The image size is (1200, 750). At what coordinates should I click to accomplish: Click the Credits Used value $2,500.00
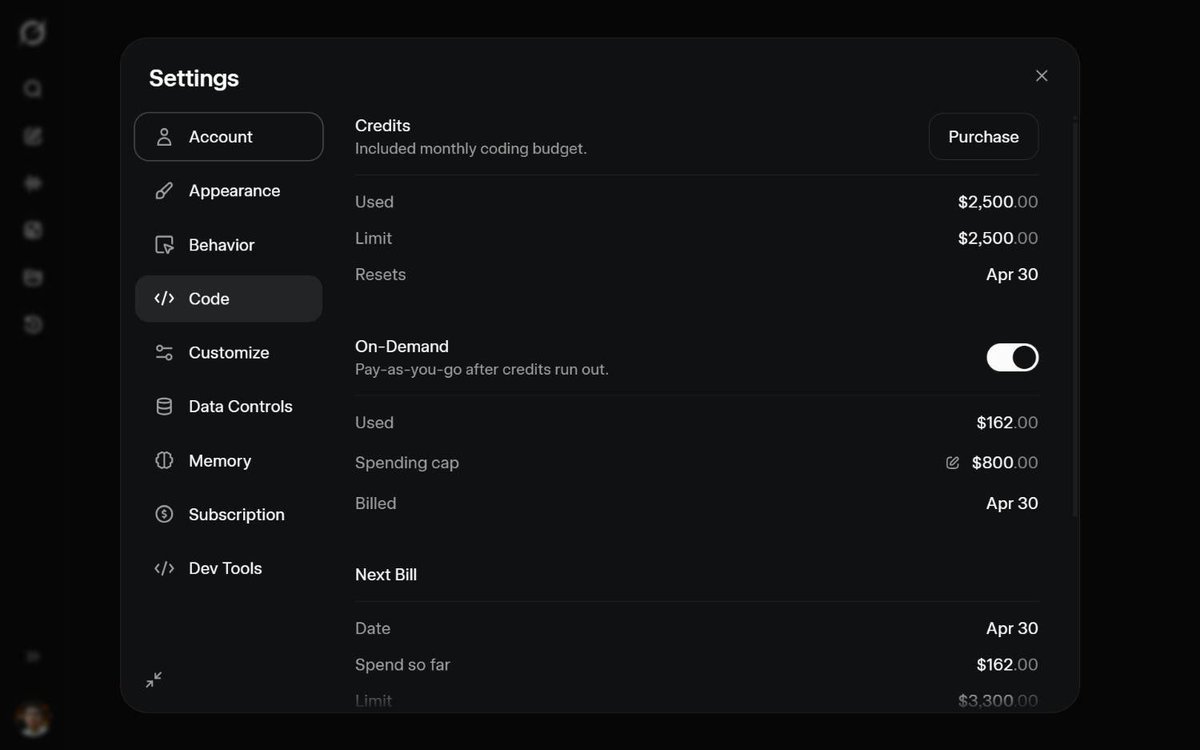click(998, 202)
